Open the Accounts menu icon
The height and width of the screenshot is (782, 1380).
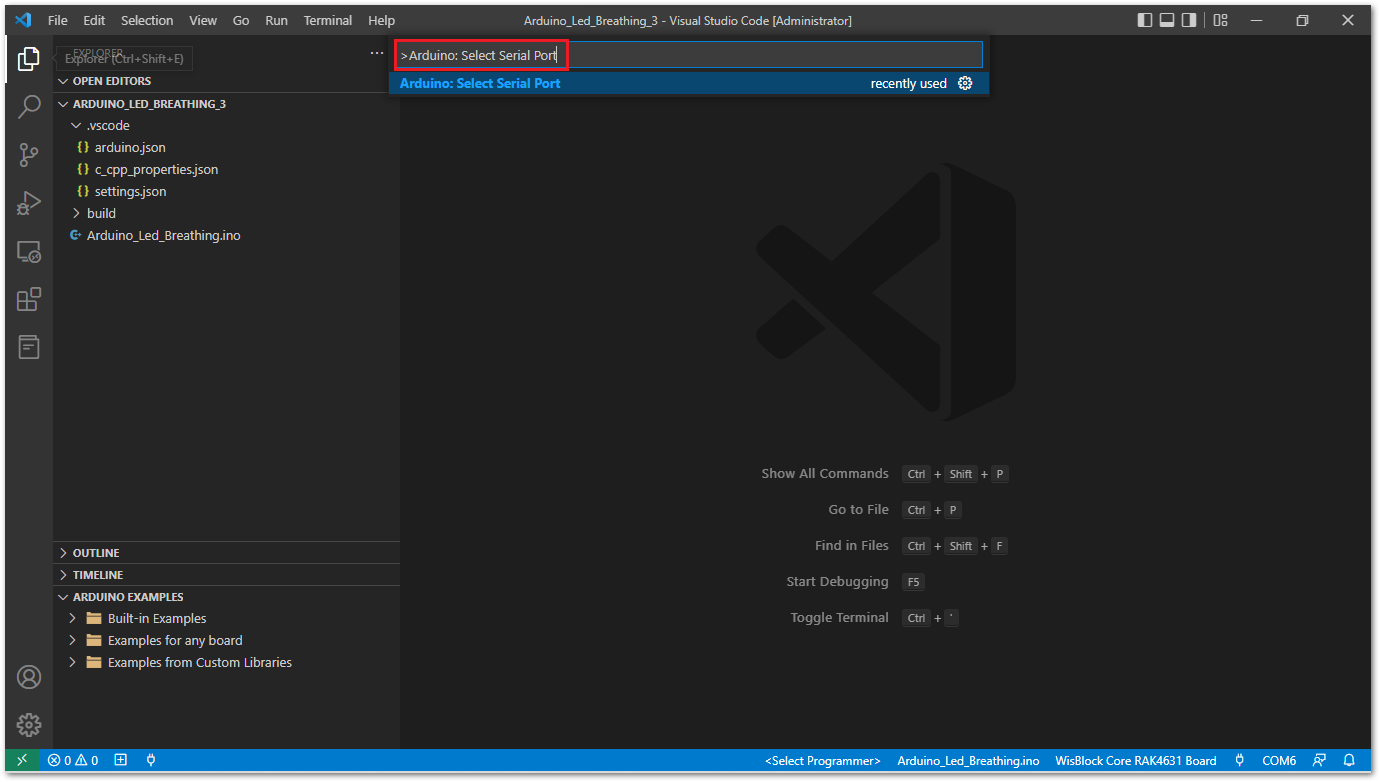(29, 677)
